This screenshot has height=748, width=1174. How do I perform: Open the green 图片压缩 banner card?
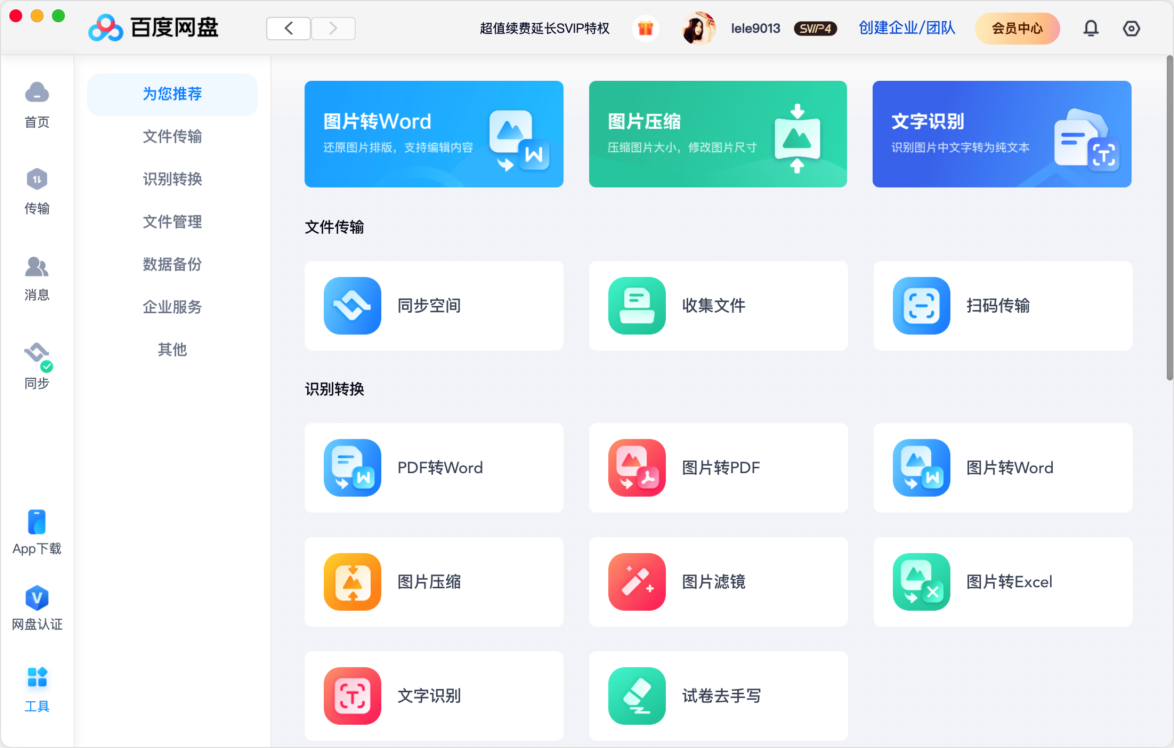[718, 134]
